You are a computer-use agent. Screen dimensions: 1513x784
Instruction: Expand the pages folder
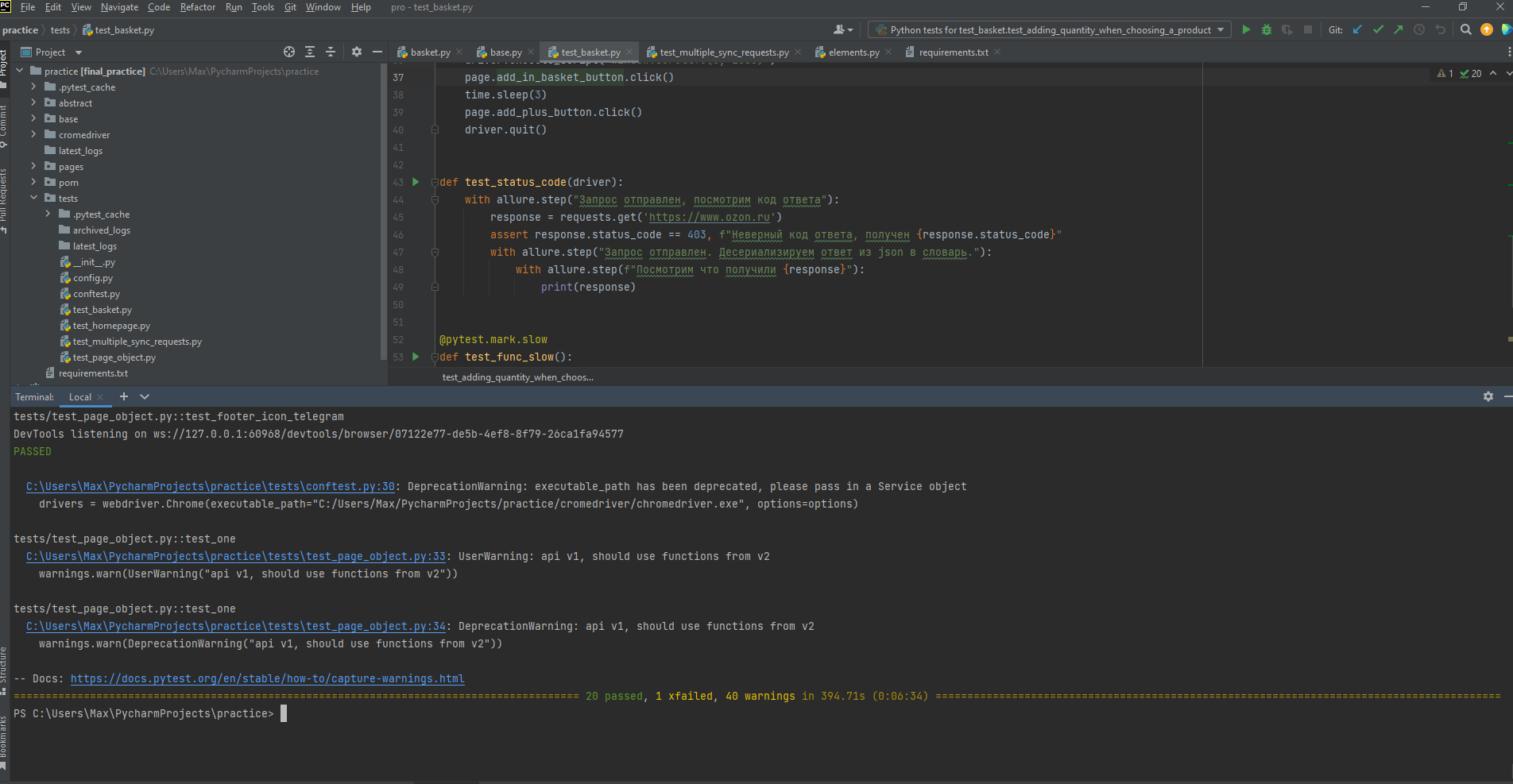click(x=33, y=166)
